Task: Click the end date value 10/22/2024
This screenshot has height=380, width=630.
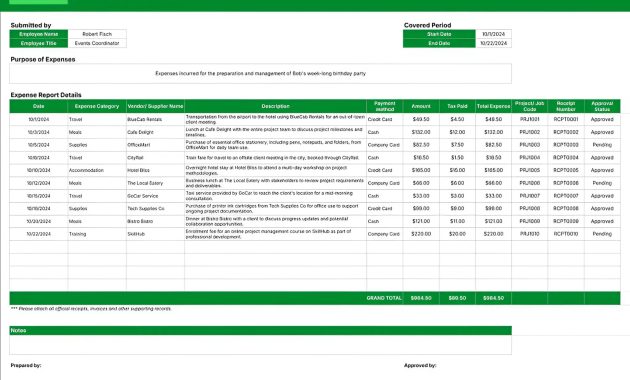Action: point(493,43)
